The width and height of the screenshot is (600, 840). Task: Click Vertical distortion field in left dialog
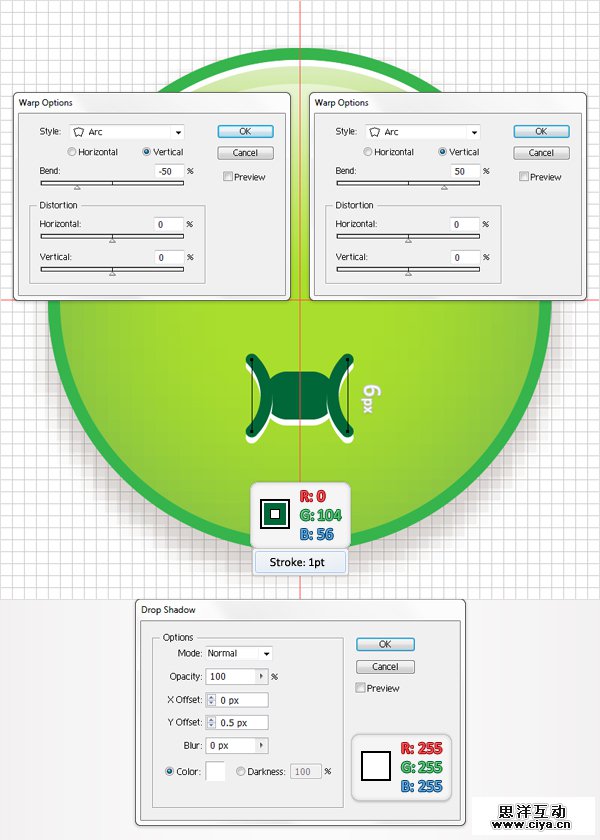[169, 258]
